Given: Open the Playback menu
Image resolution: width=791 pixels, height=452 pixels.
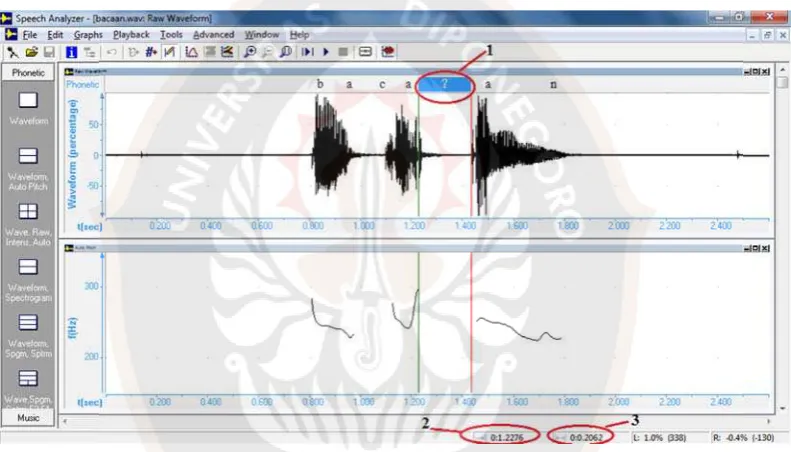Looking at the screenshot, I should [x=131, y=35].
